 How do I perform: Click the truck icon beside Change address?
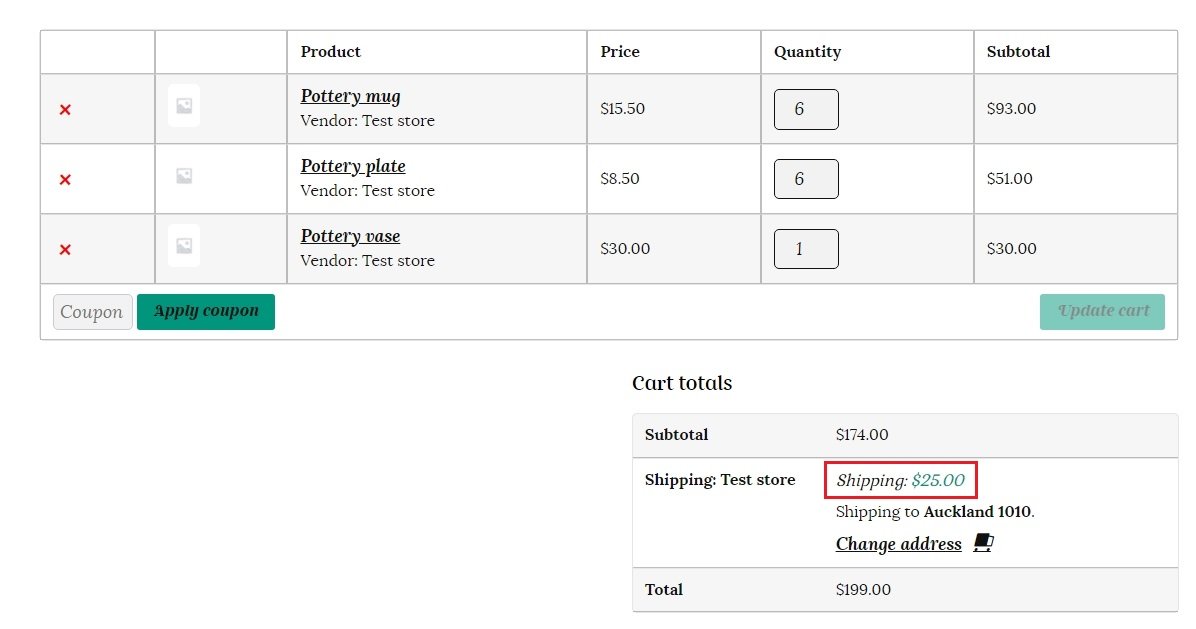pyautogui.click(x=983, y=543)
